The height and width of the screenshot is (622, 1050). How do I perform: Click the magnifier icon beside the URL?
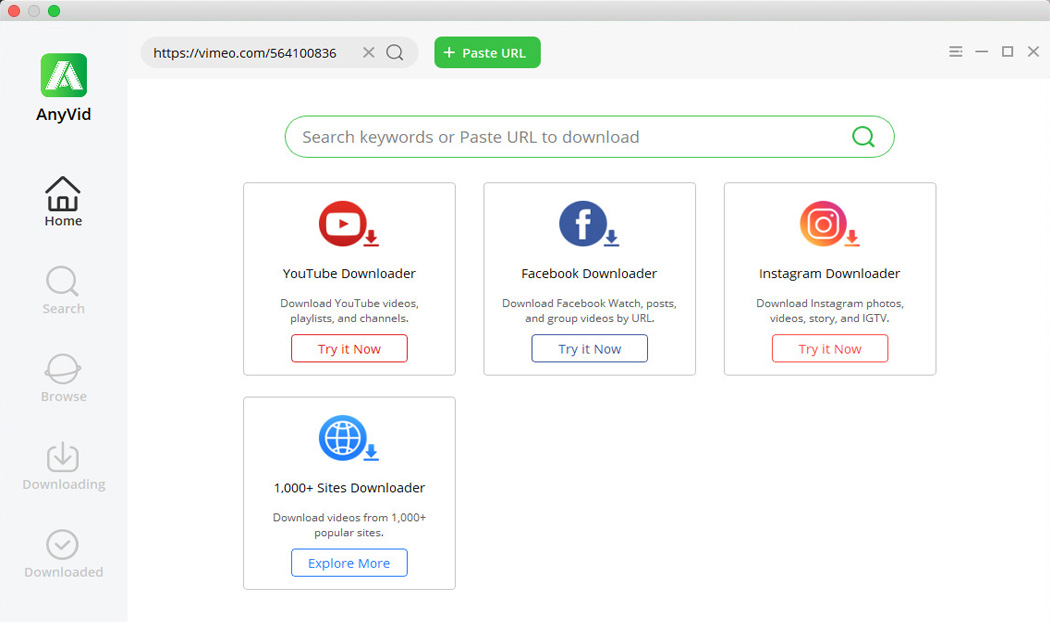395,52
